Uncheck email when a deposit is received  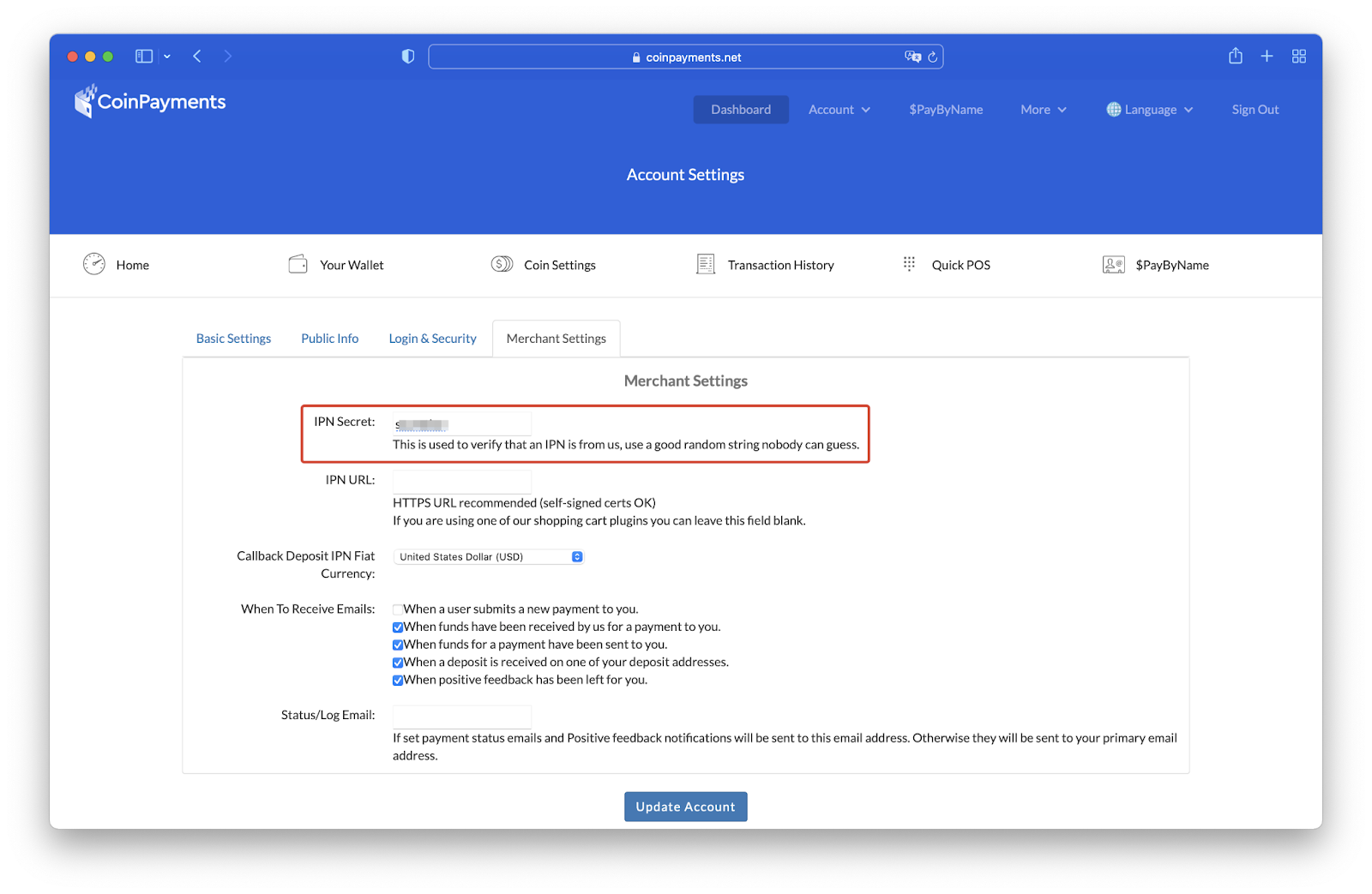pos(398,663)
